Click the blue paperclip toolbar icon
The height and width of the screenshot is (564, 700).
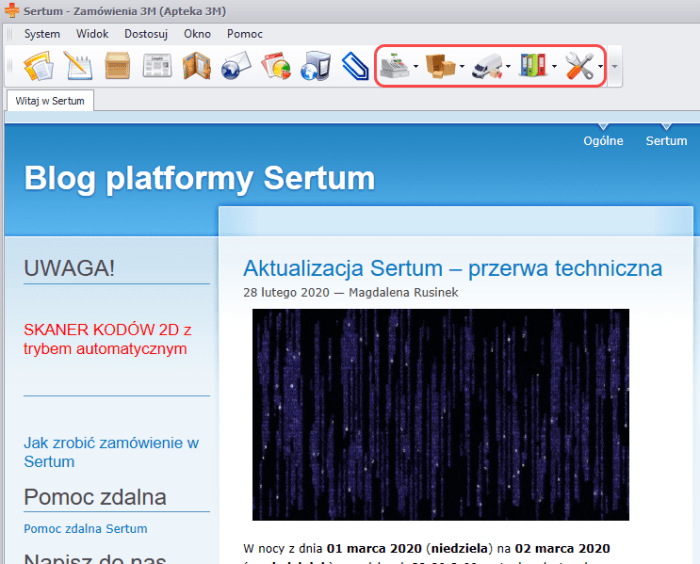(354, 67)
